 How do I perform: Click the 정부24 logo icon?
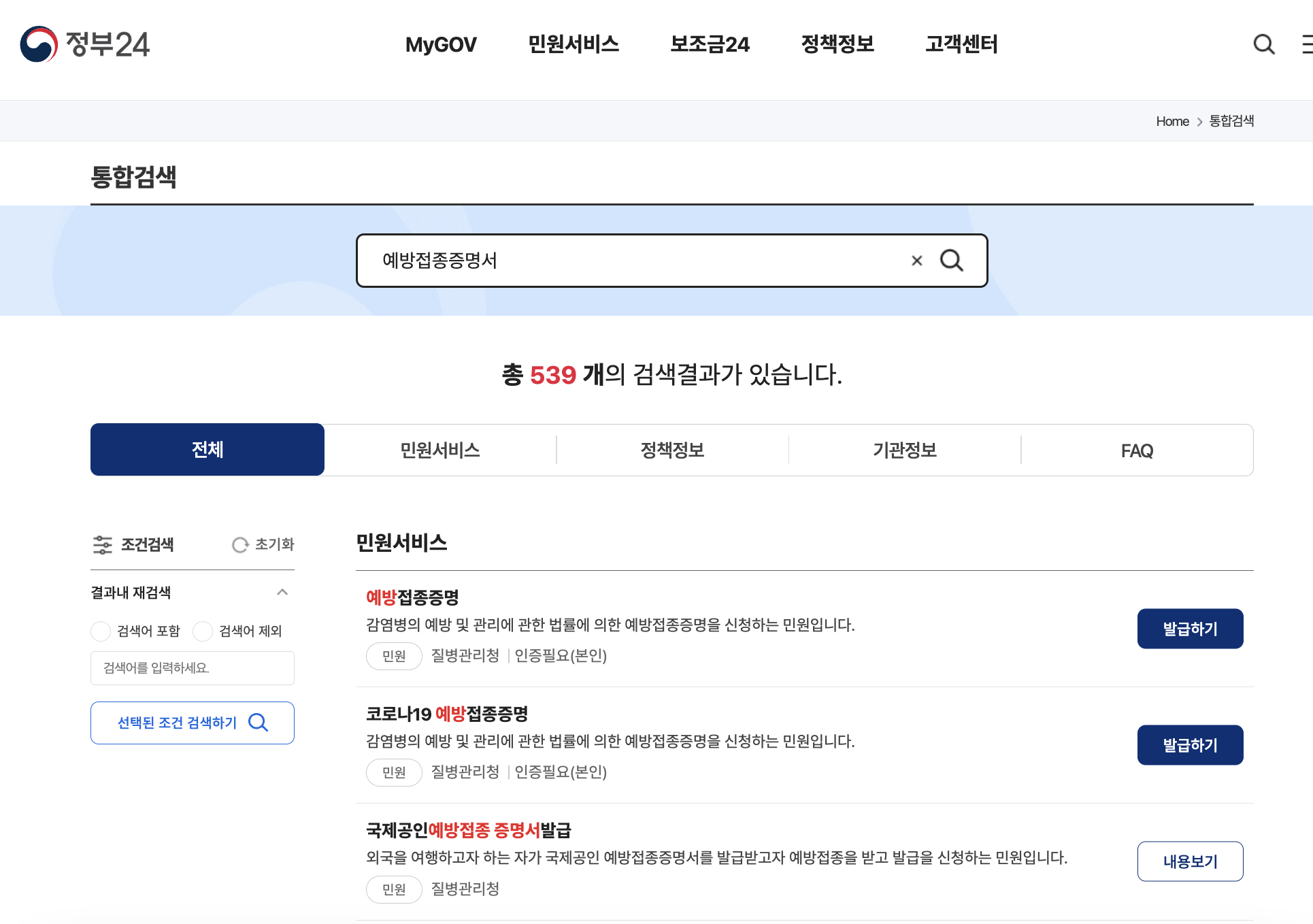(39, 45)
